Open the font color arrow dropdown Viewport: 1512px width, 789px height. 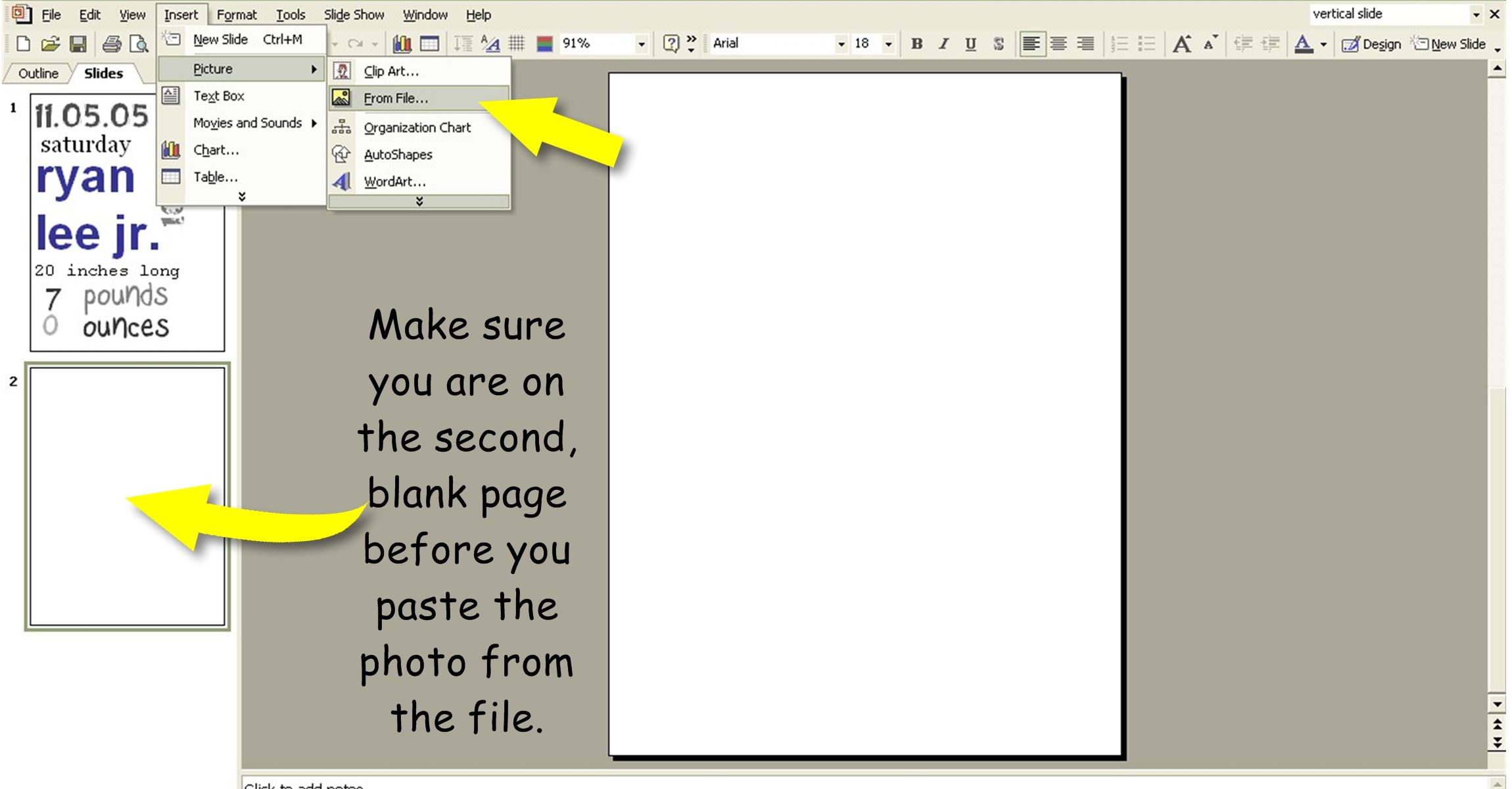coord(1323,44)
